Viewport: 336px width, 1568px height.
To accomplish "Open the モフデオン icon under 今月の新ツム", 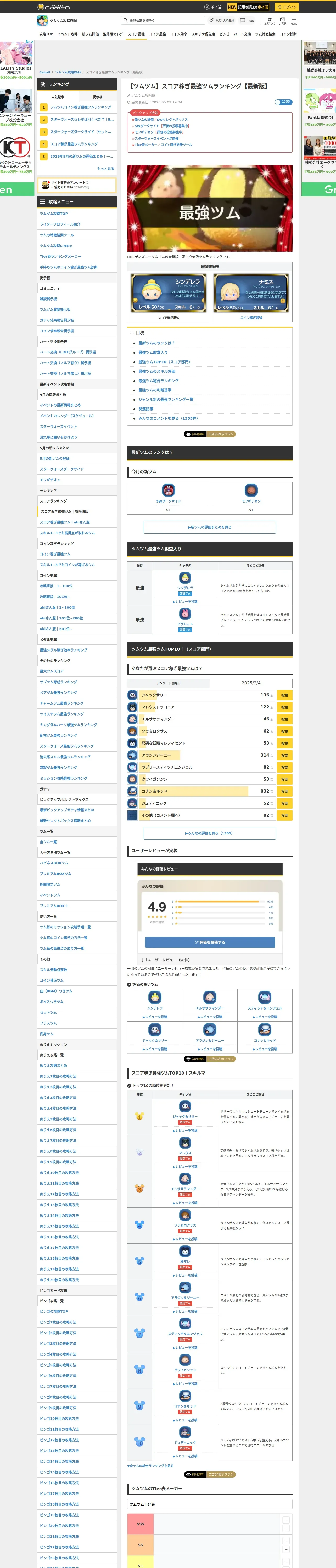I will coord(251,490).
